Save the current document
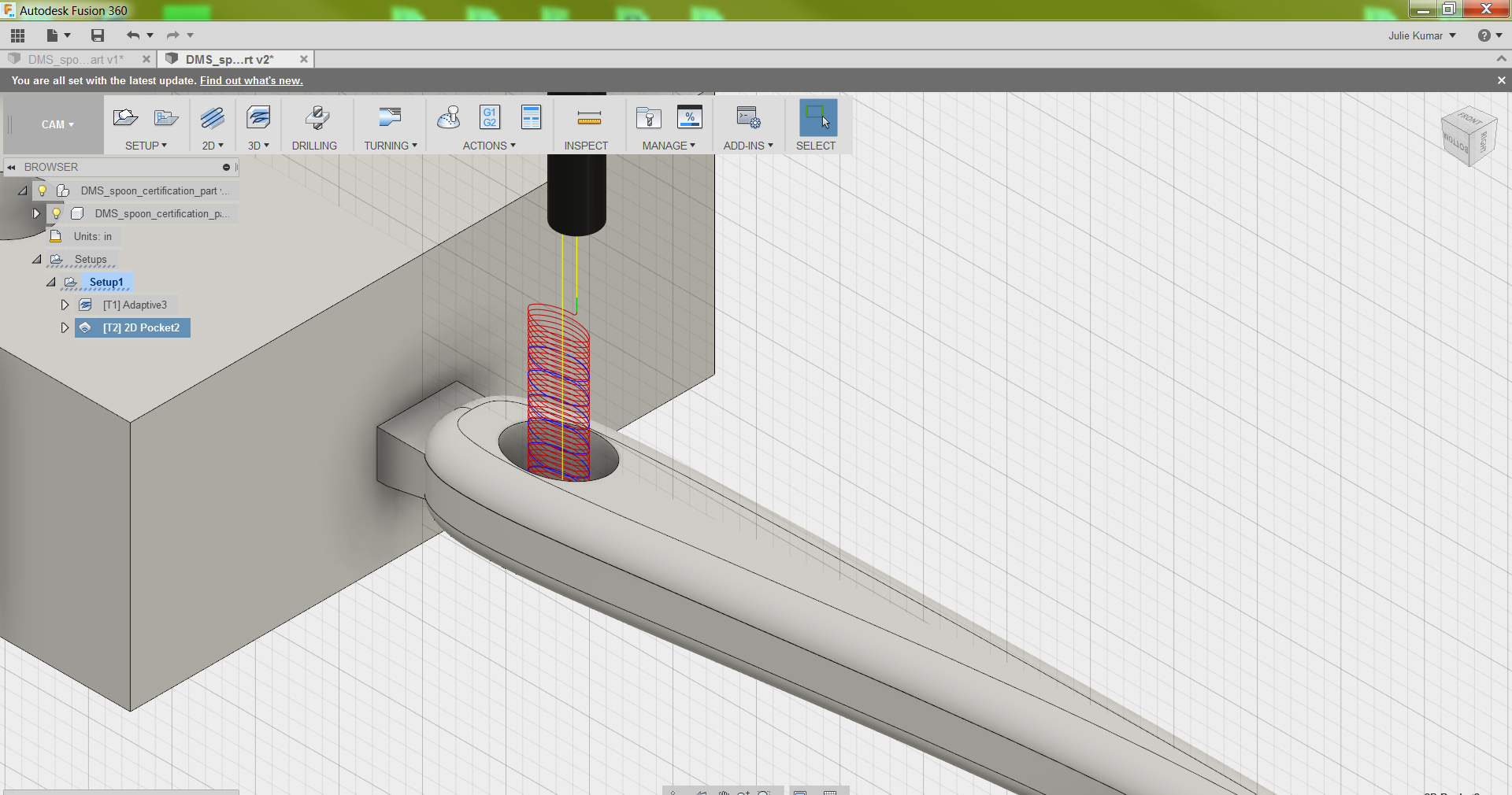Screen dimensions: 1512x795 click(x=98, y=35)
